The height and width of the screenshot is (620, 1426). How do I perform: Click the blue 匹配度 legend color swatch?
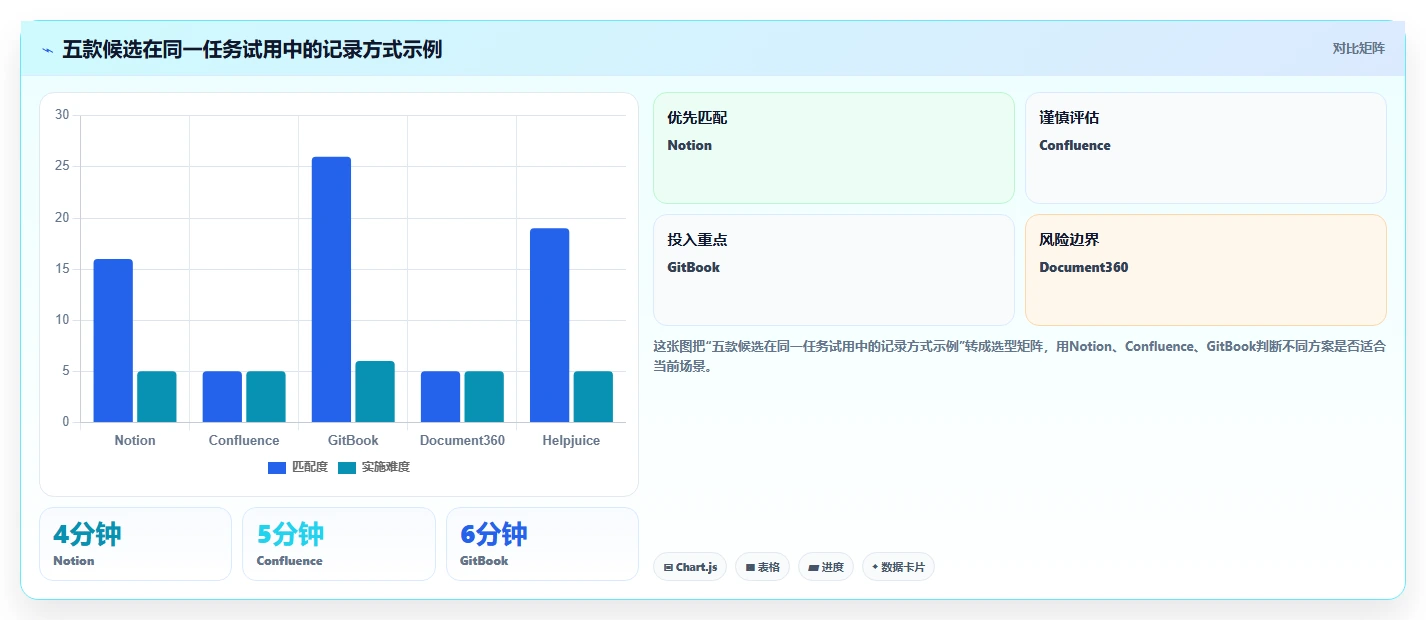point(277,467)
